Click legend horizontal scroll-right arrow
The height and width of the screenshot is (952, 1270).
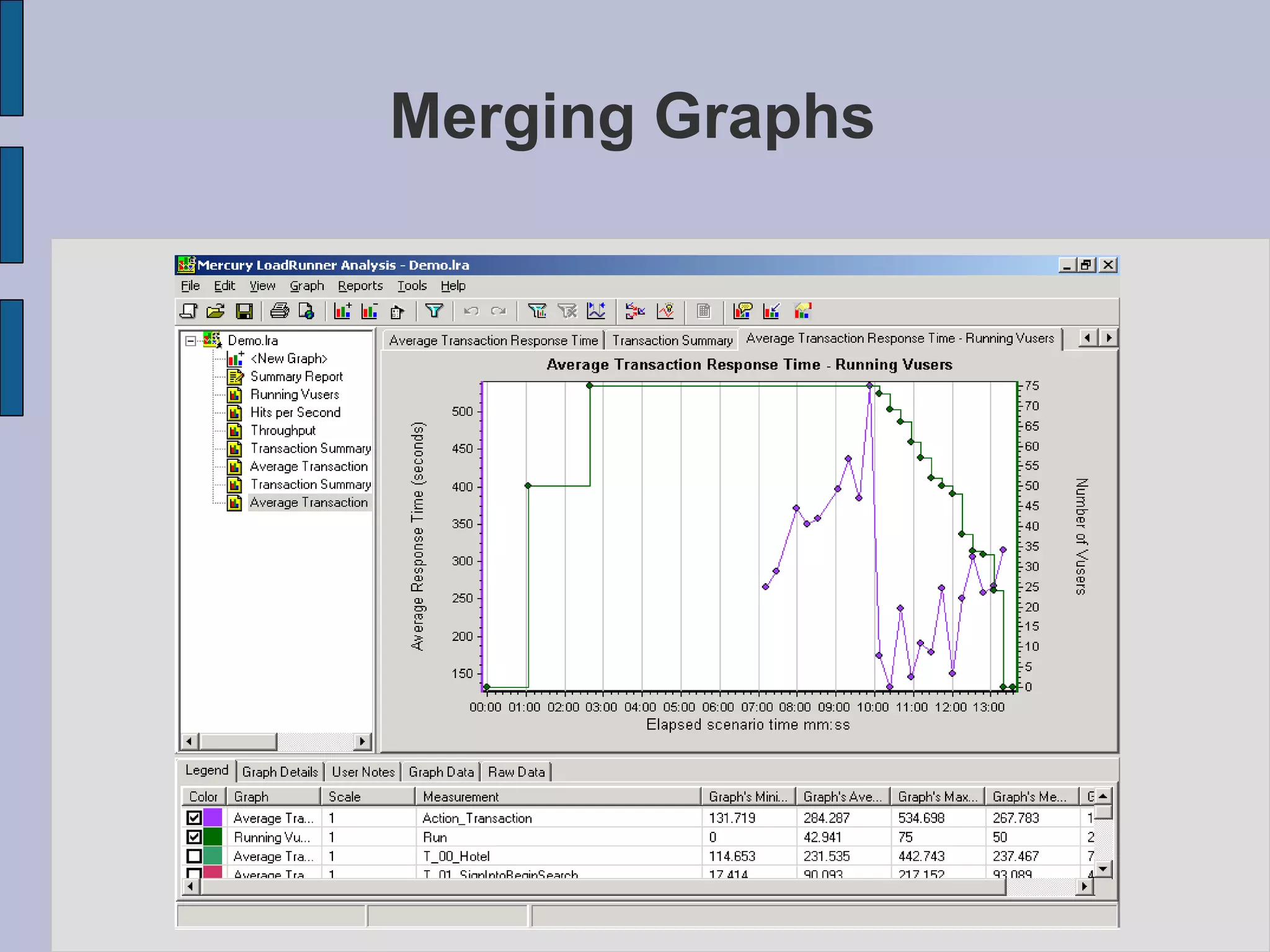pyautogui.click(x=1084, y=887)
